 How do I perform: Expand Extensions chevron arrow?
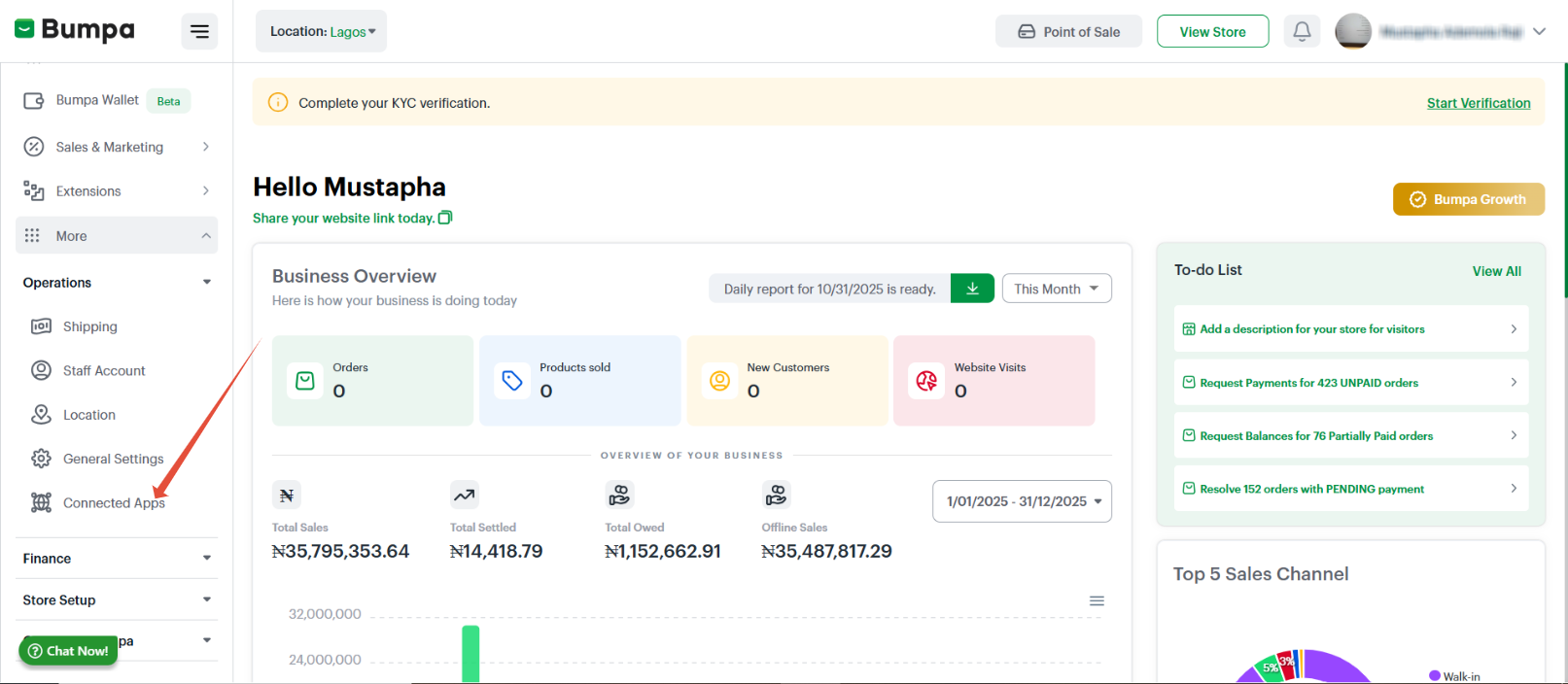(x=205, y=190)
